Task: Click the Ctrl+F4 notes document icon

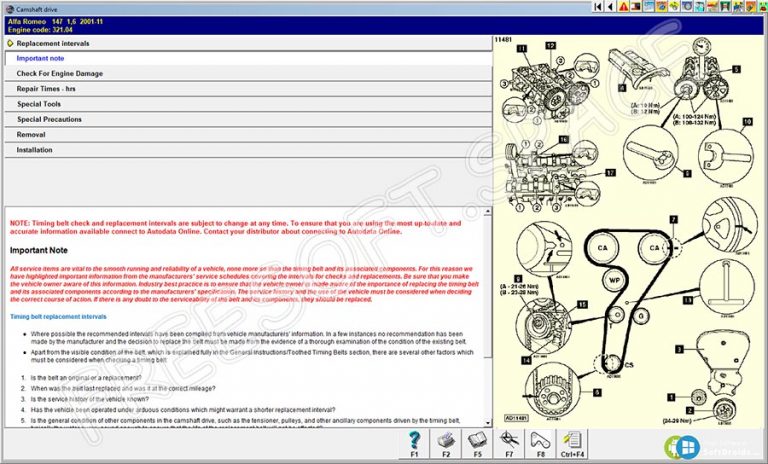Action: [x=572, y=444]
